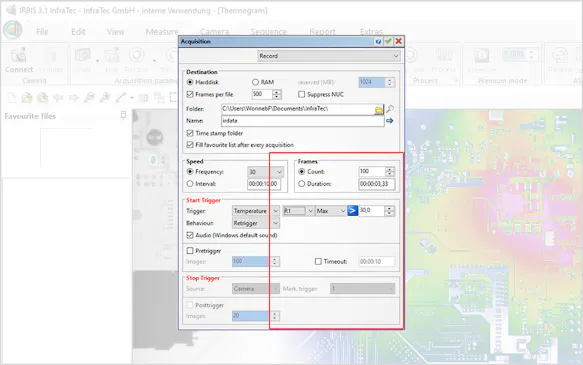583x365 pixels.
Task: Open the File menu
Action: (x=42, y=32)
